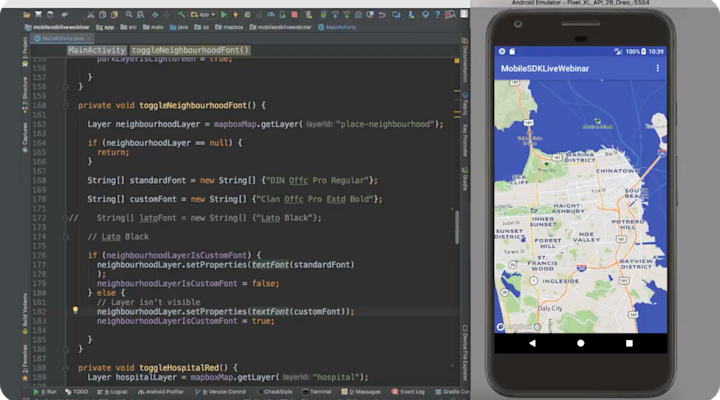Click the Save All toolbar icon
720x400 pixels.
[39, 15]
